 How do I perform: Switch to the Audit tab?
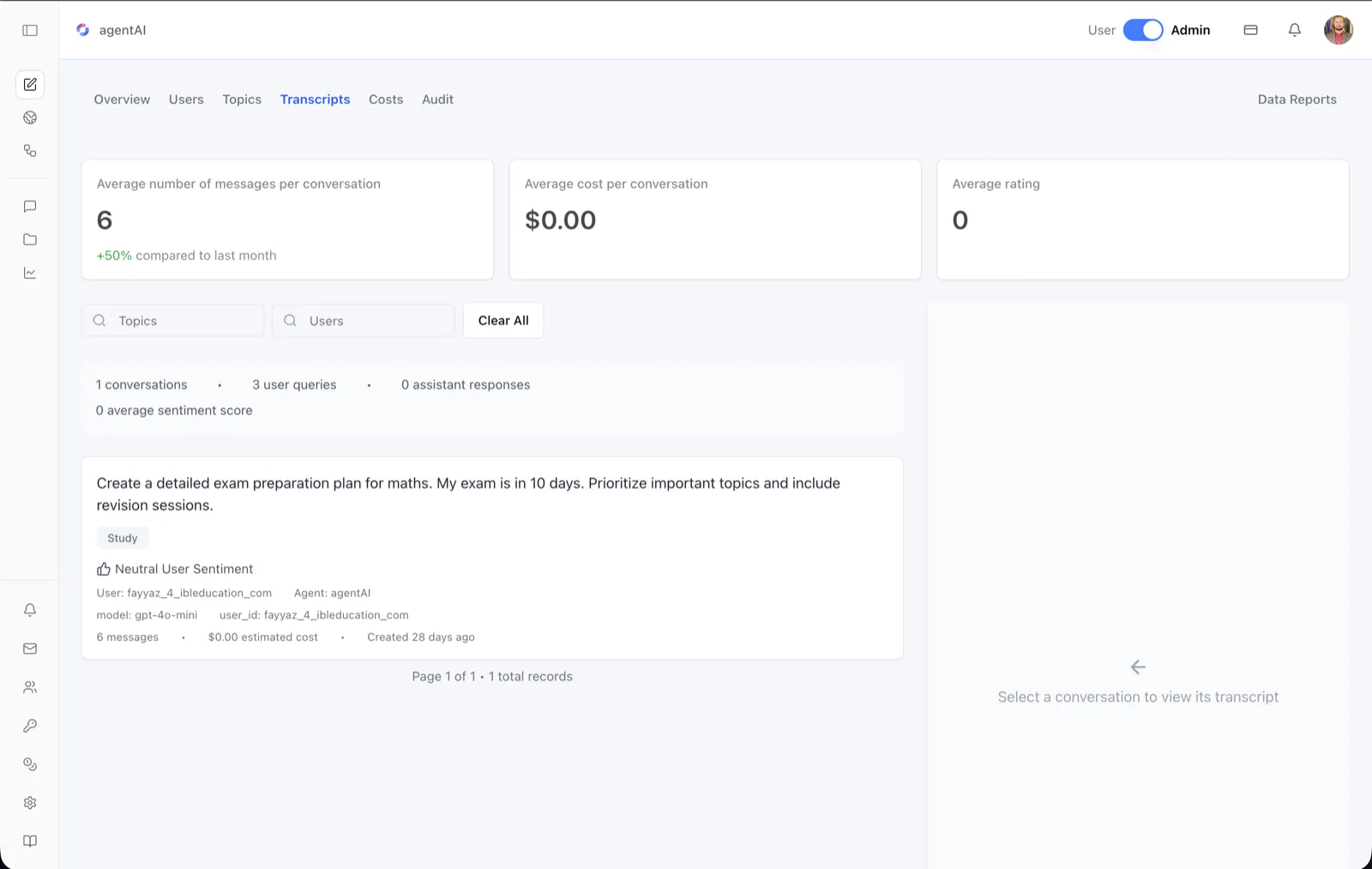(x=437, y=100)
